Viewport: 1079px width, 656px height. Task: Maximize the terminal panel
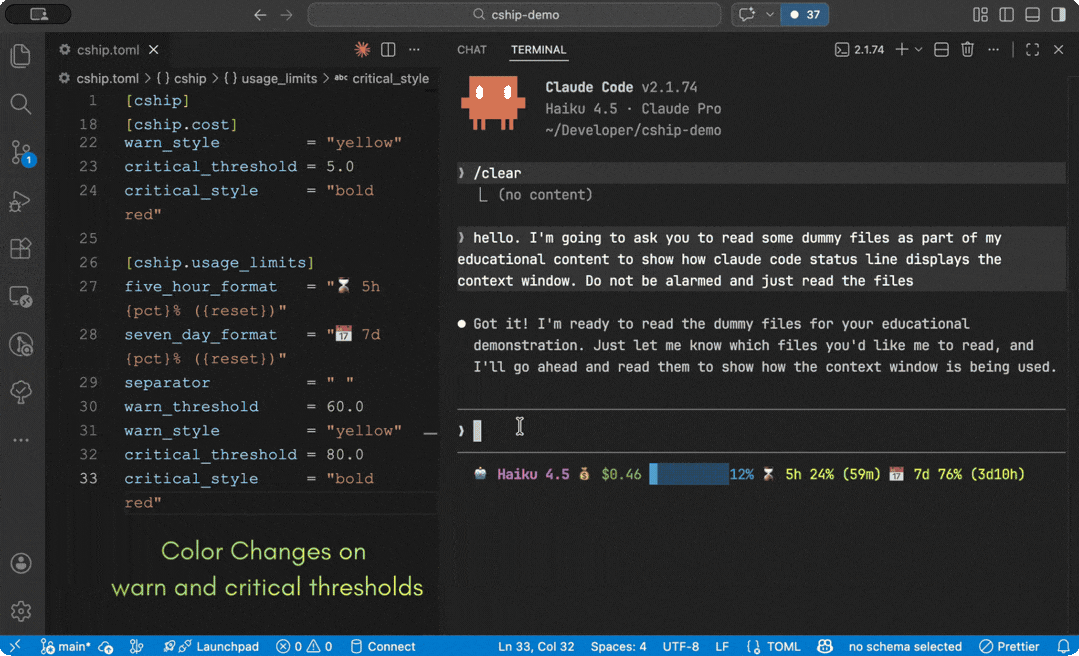(1032, 50)
